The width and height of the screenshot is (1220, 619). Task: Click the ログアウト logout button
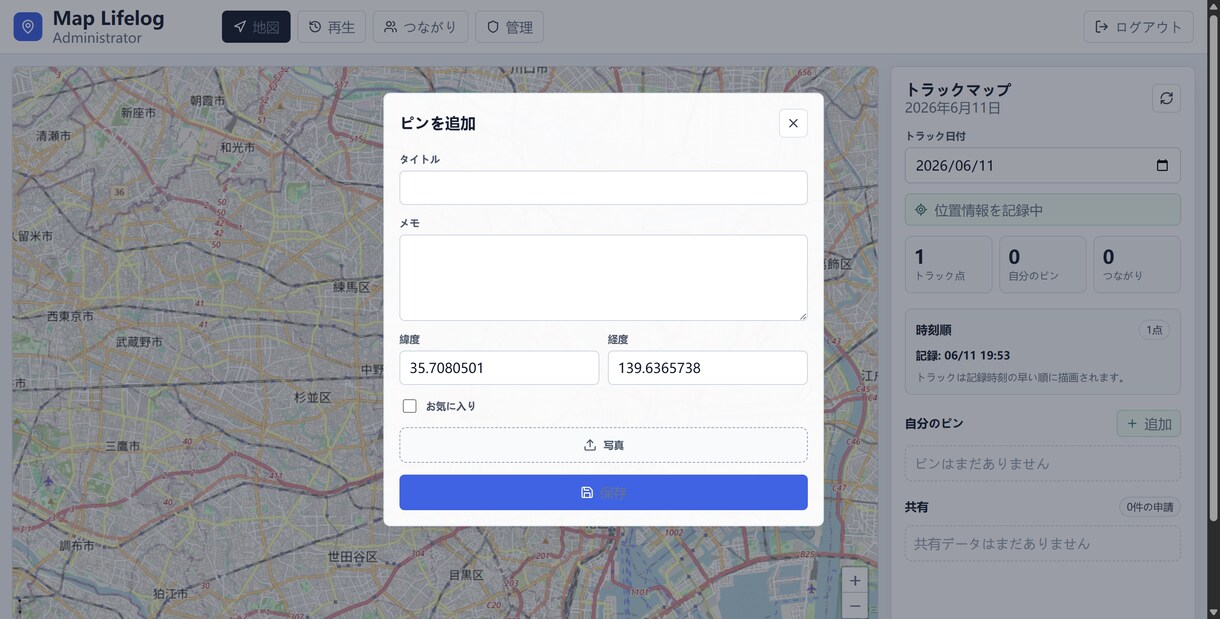pos(1138,27)
